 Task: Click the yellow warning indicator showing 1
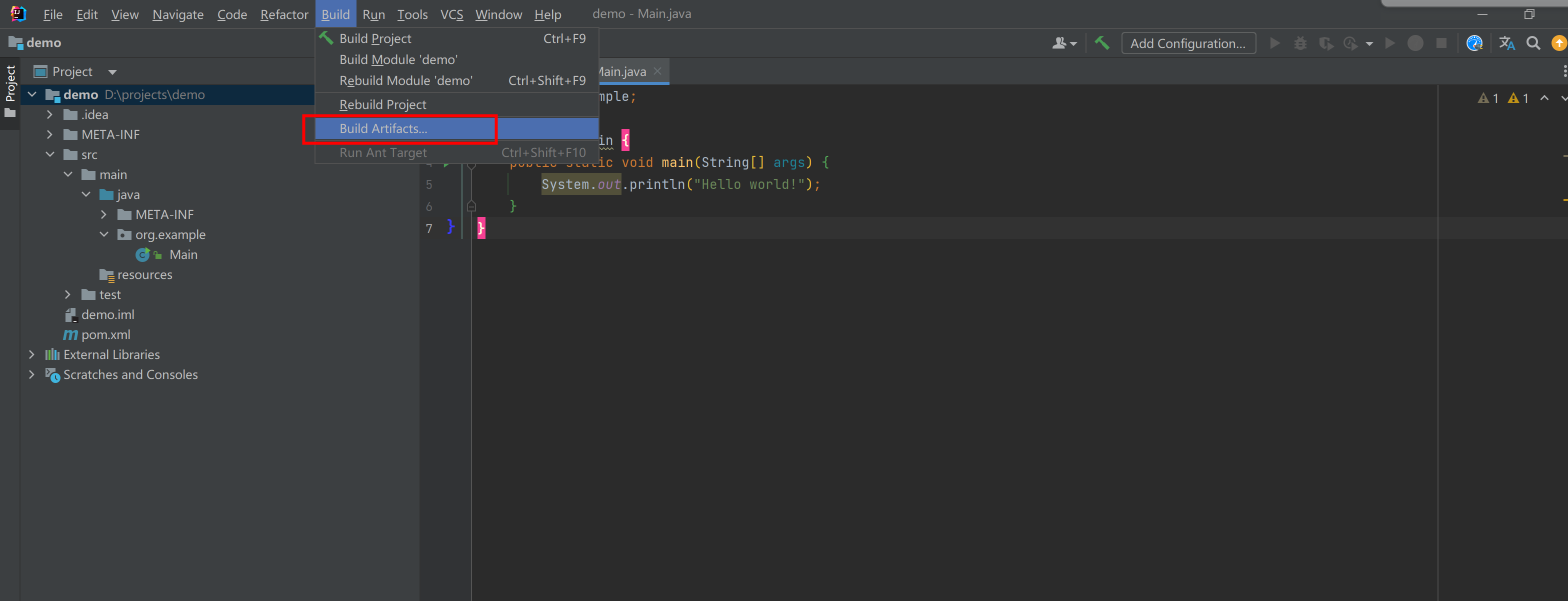click(x=1518, y=98)
